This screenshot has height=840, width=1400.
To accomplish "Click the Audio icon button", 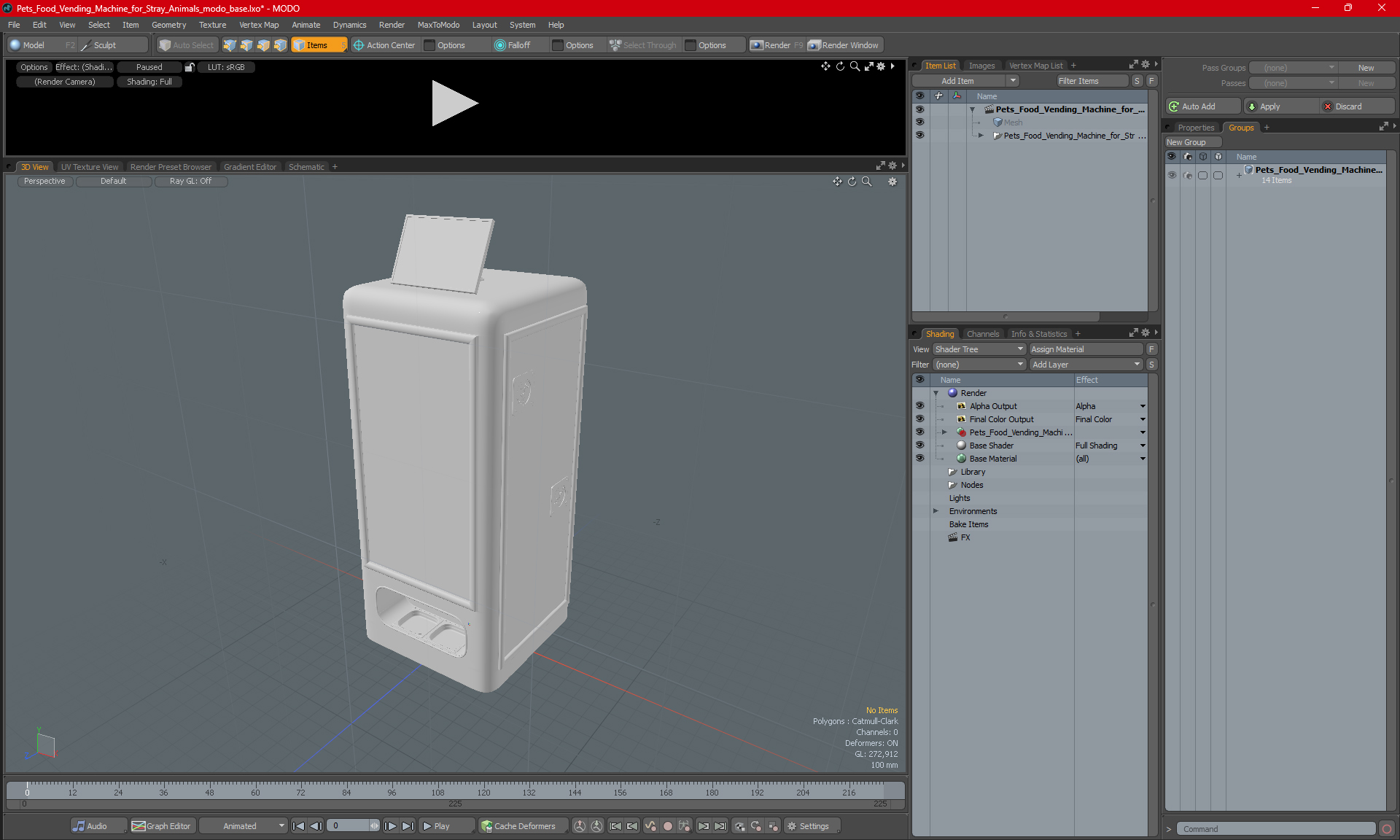I will 79,826.
